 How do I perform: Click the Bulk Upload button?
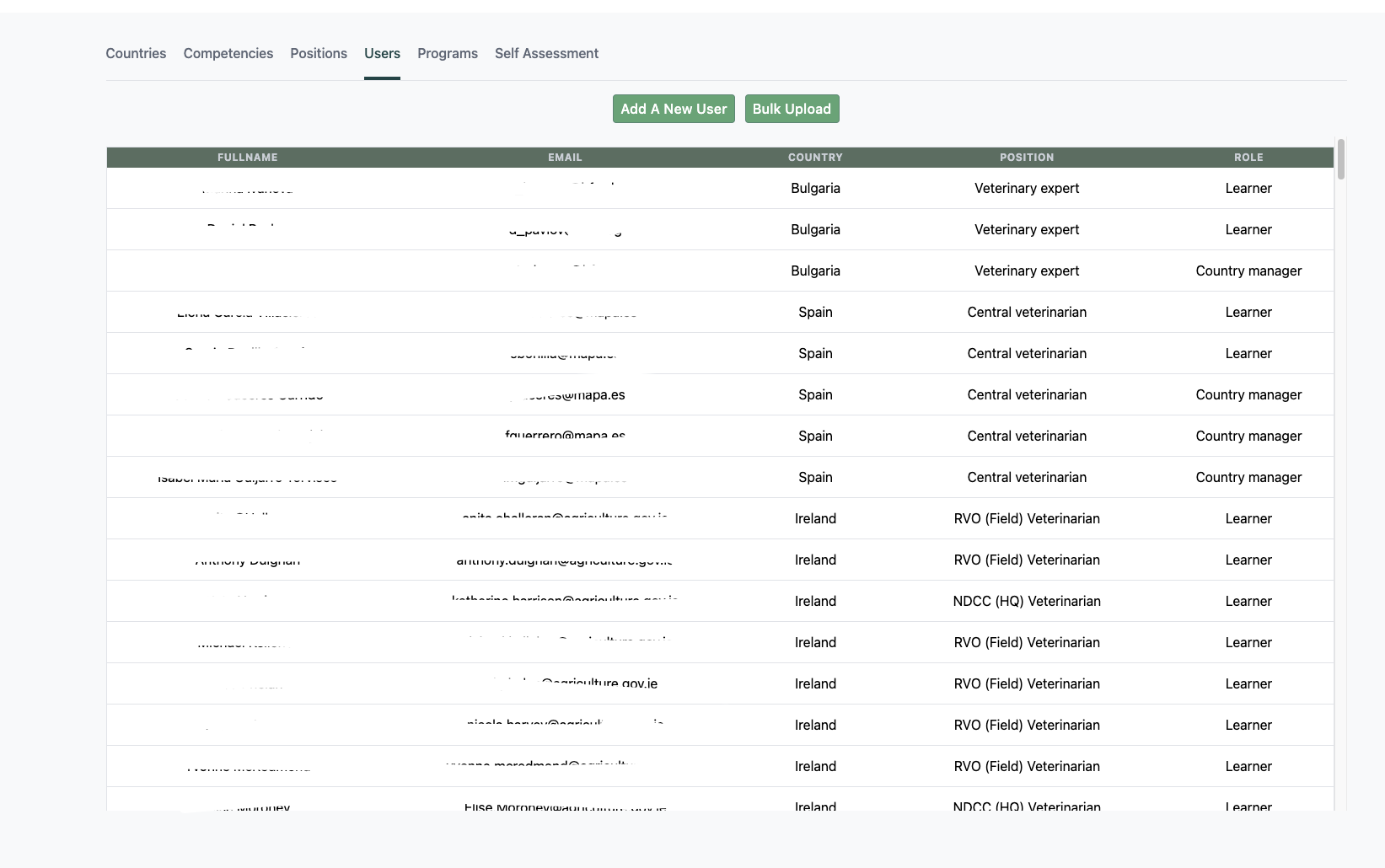(792, 109)
